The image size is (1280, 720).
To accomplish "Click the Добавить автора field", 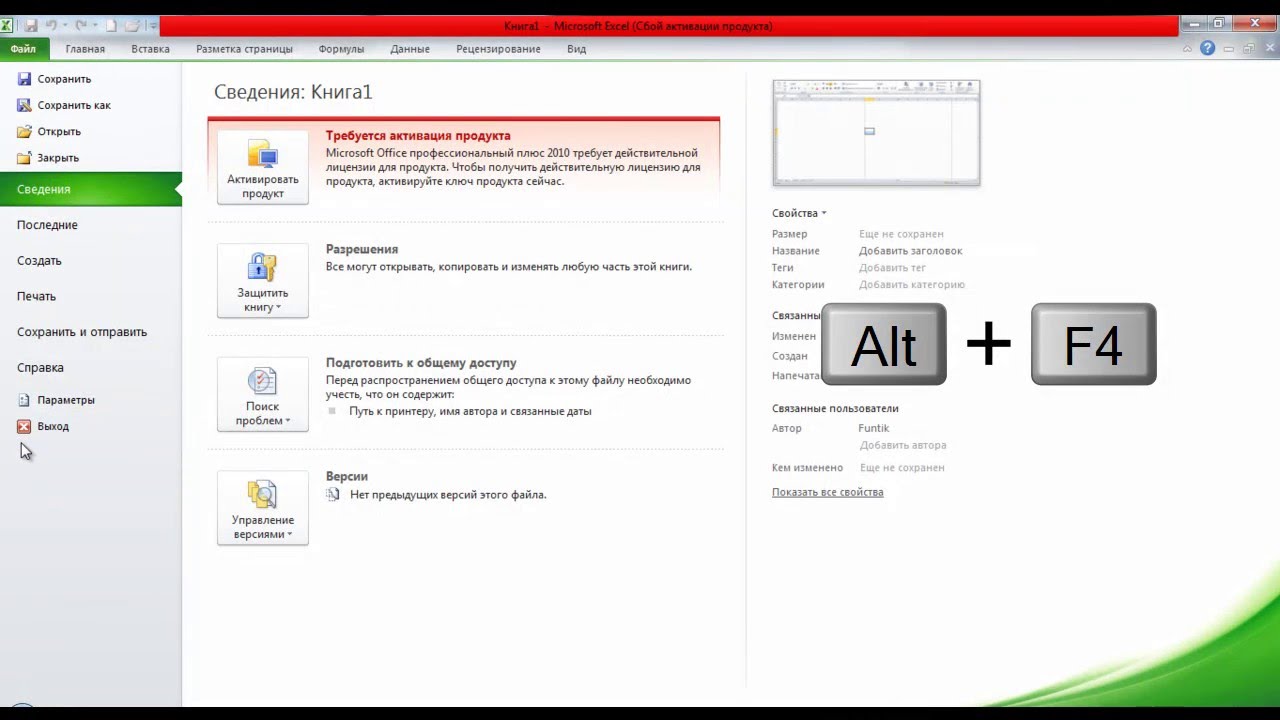I will (x=903, y=446).
